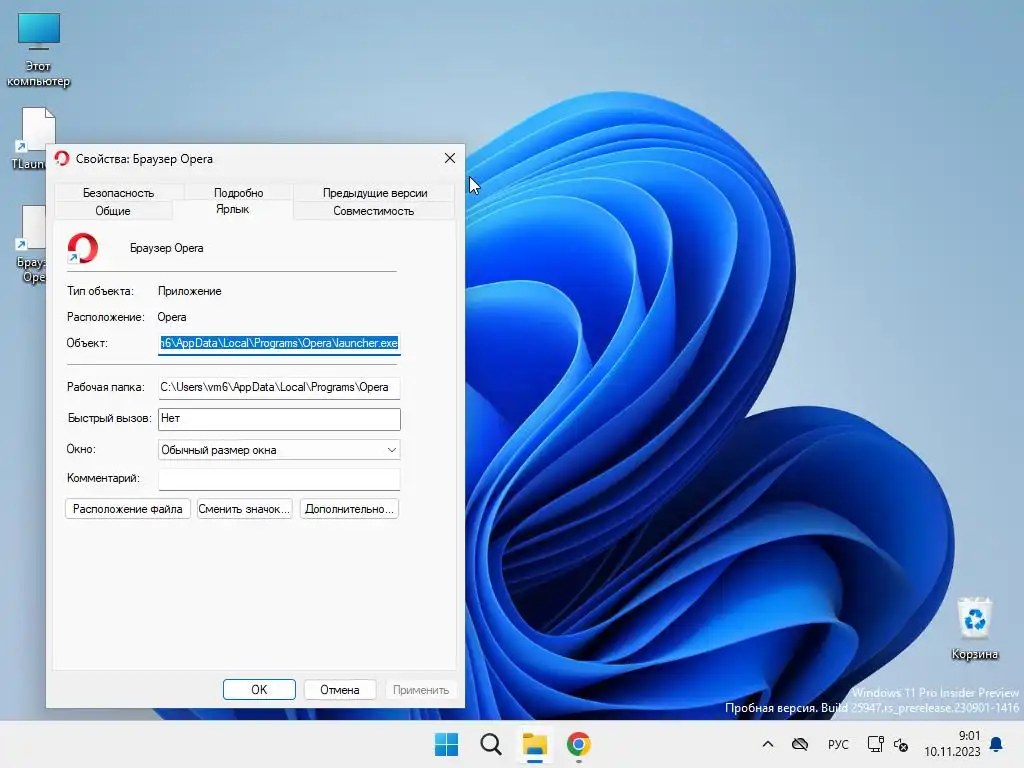Click the Приложение type value
The height and width of the screenshot is (768, 1024).
pos(189,291)
